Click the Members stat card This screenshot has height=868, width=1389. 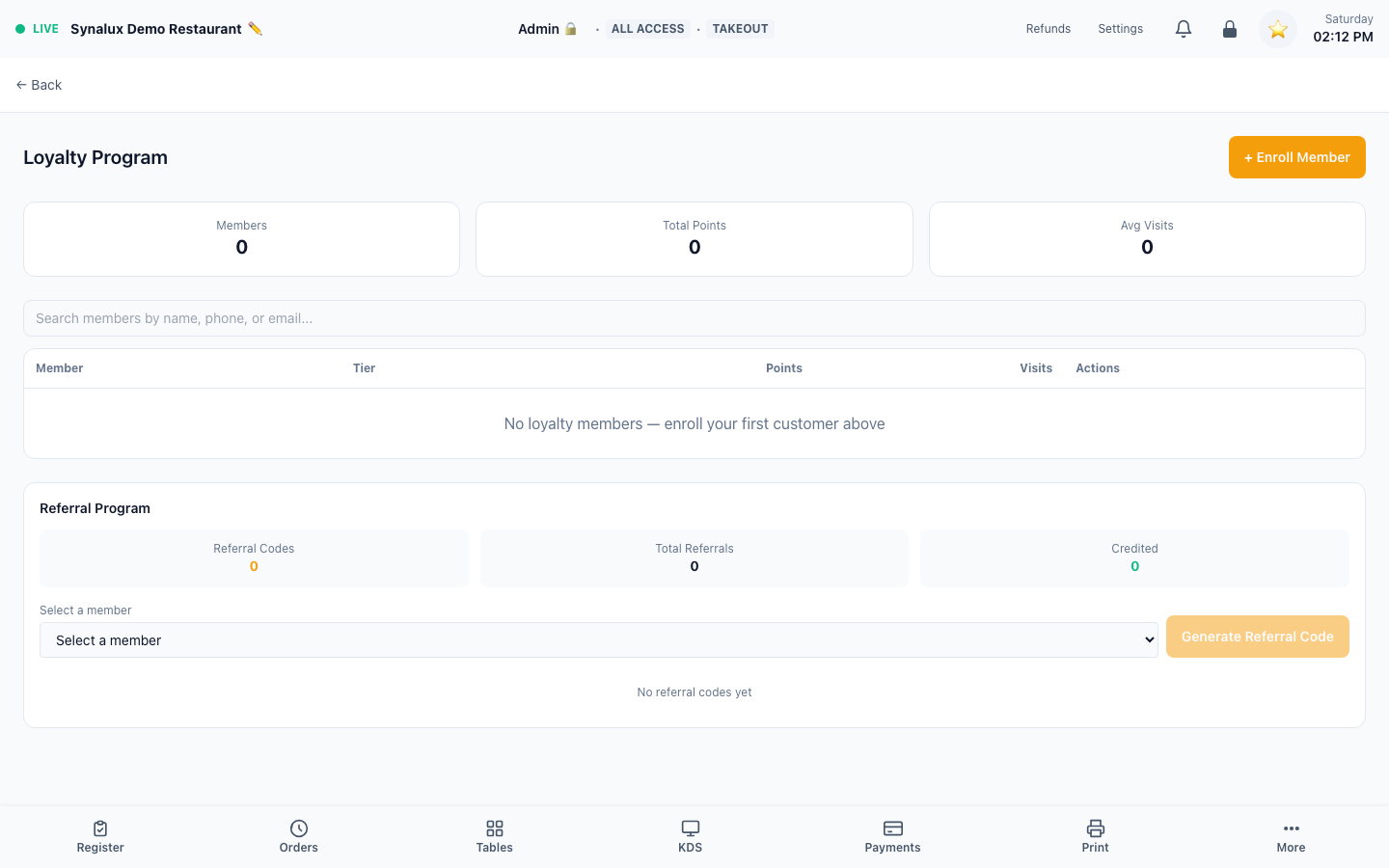pyautogui.click(x=241, y=239)
